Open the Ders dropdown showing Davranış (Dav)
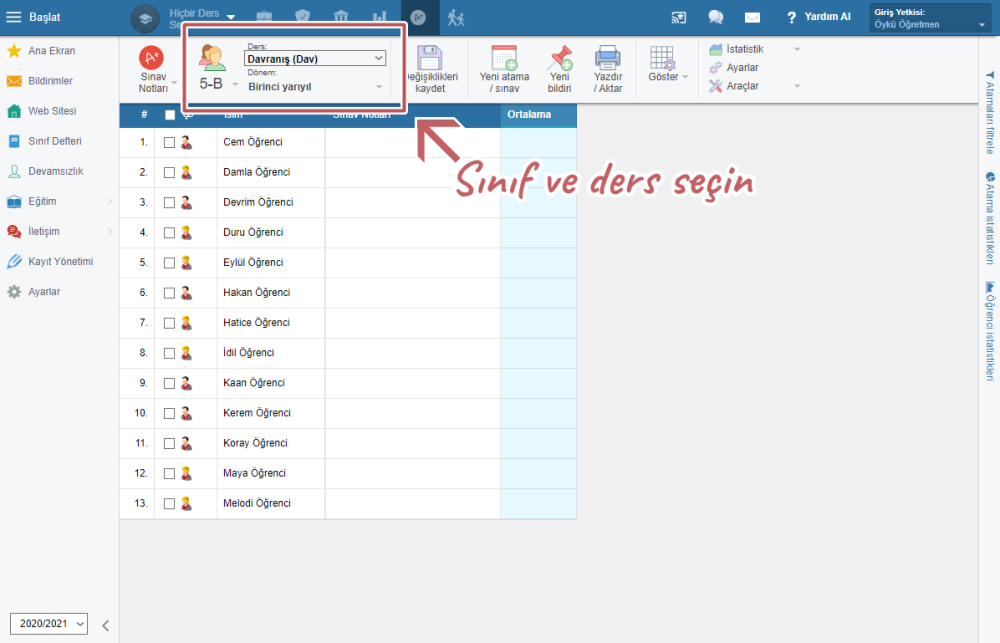Screen dimensions: 1000x643 [315, 59]
